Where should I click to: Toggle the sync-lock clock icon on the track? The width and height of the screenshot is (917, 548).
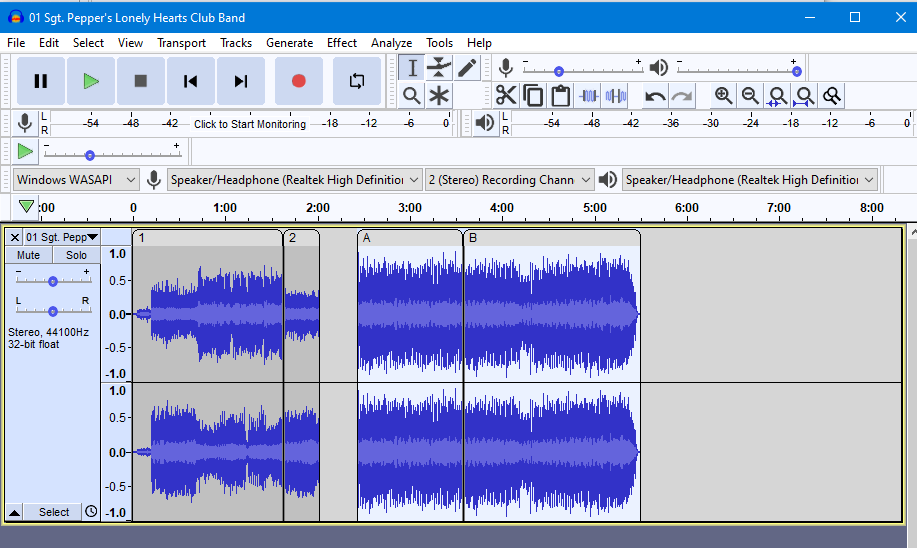pyautogui.click(x=91, y=511)
